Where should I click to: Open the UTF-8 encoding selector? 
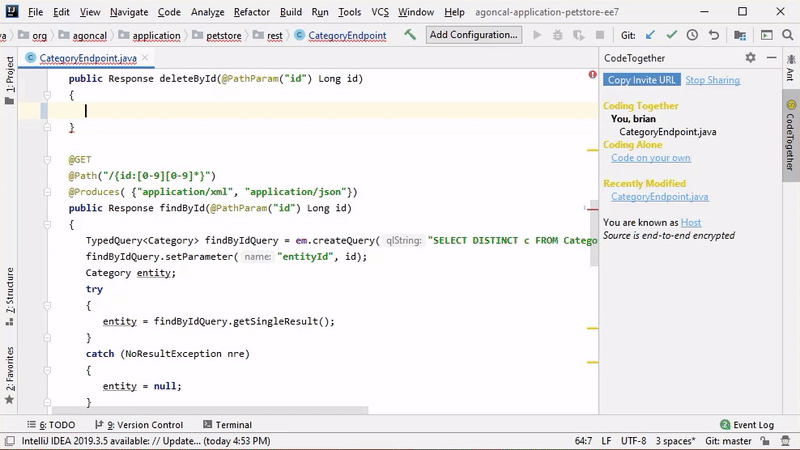(634, 440)
